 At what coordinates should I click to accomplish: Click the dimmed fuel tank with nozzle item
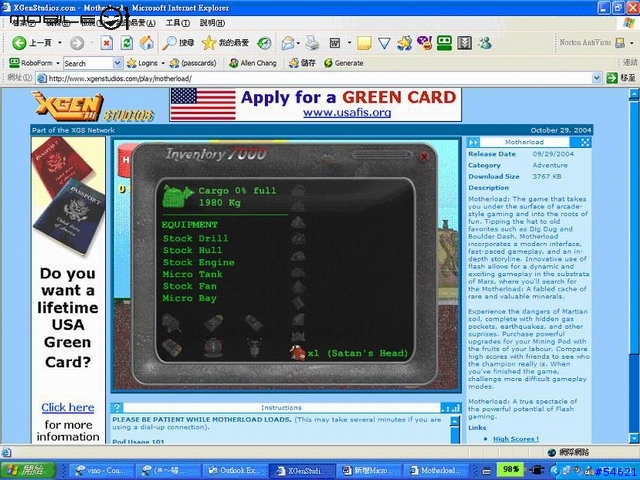[x=171, y=323]
